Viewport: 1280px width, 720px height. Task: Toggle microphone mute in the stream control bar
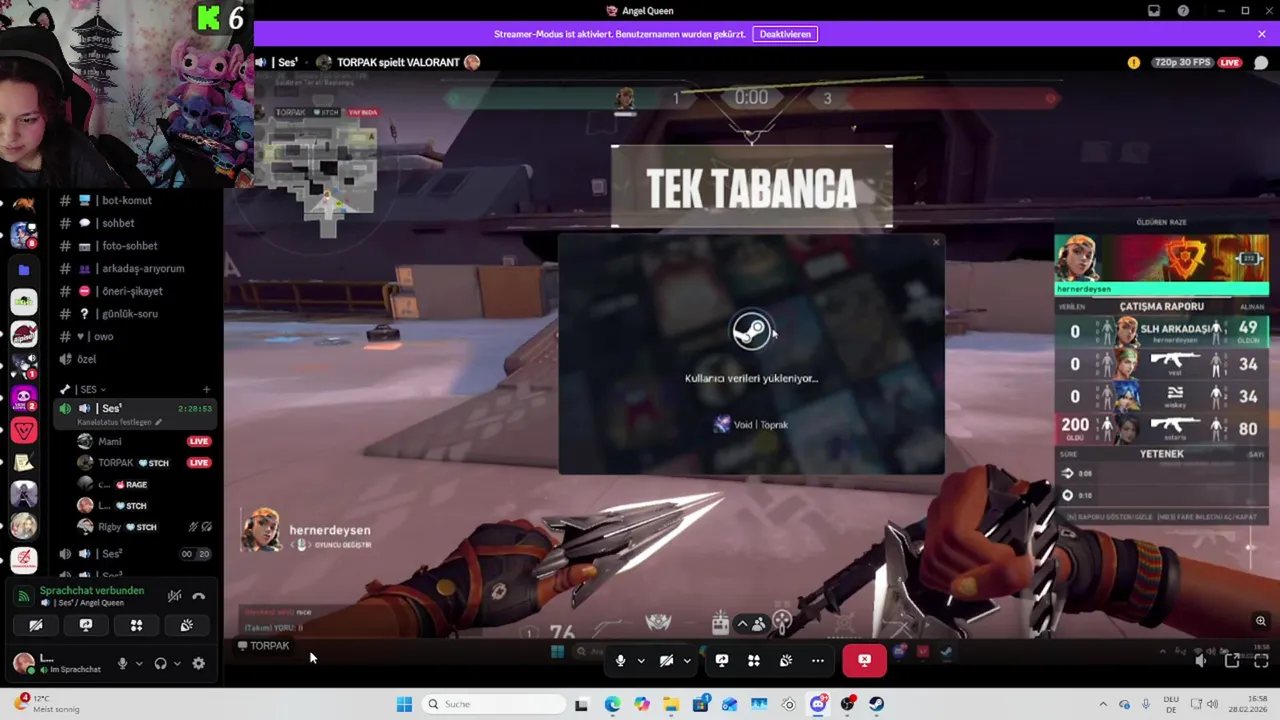click(620, 660)
